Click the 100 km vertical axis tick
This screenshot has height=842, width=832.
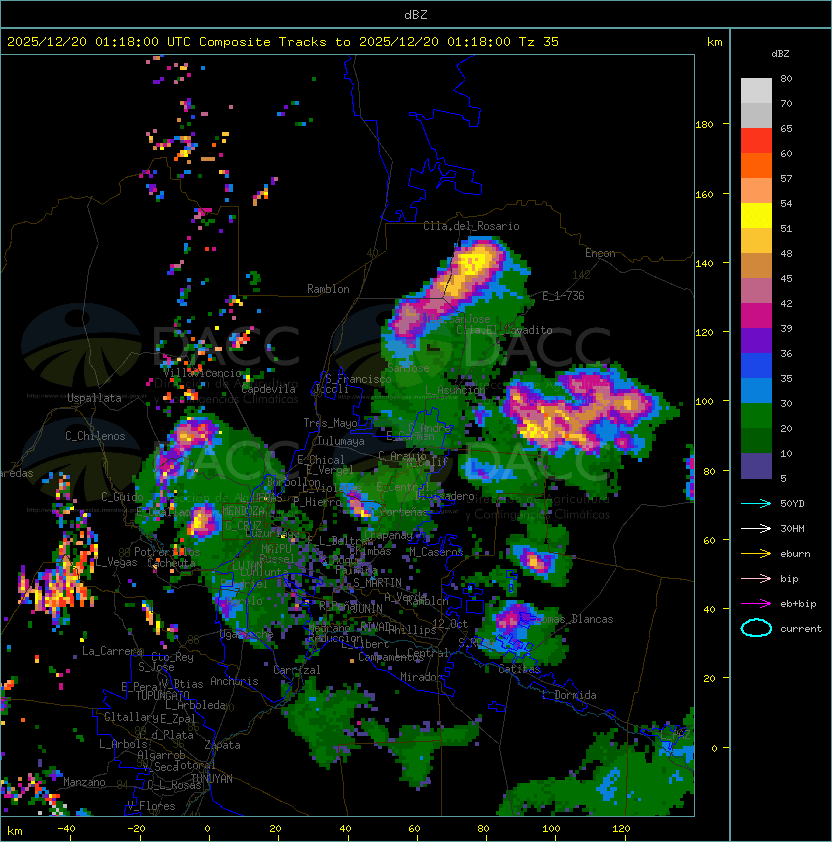[704, 402]
